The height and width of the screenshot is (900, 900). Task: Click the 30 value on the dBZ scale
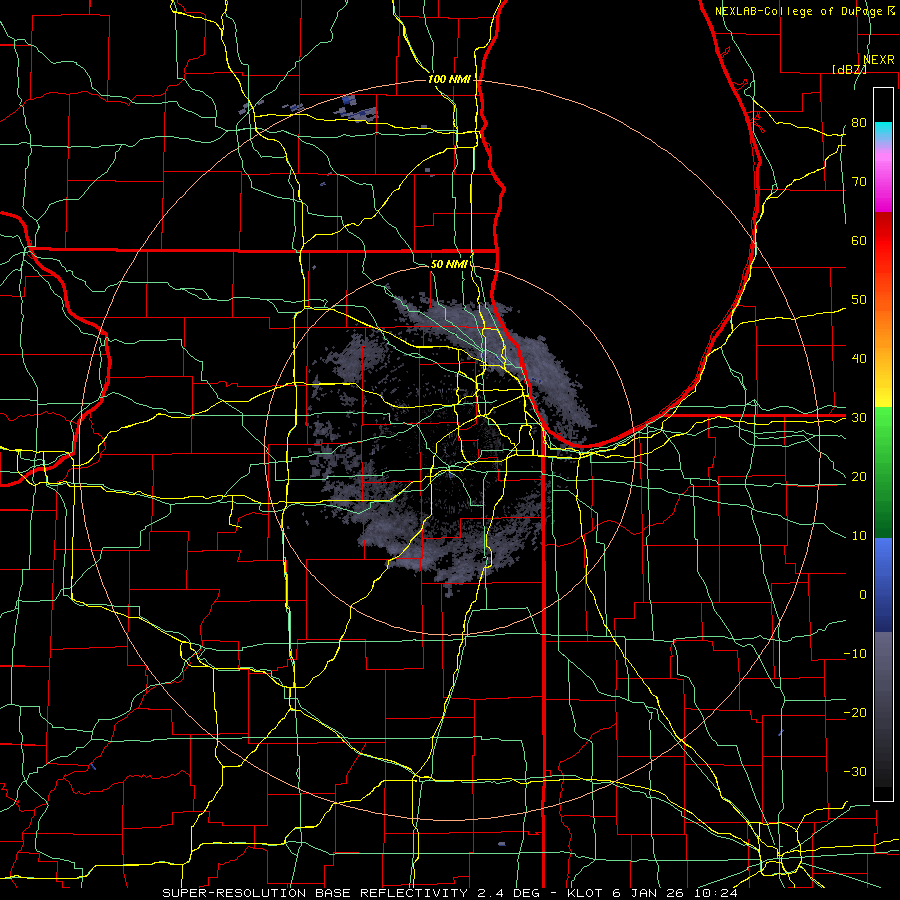click(x=859, y=418)
